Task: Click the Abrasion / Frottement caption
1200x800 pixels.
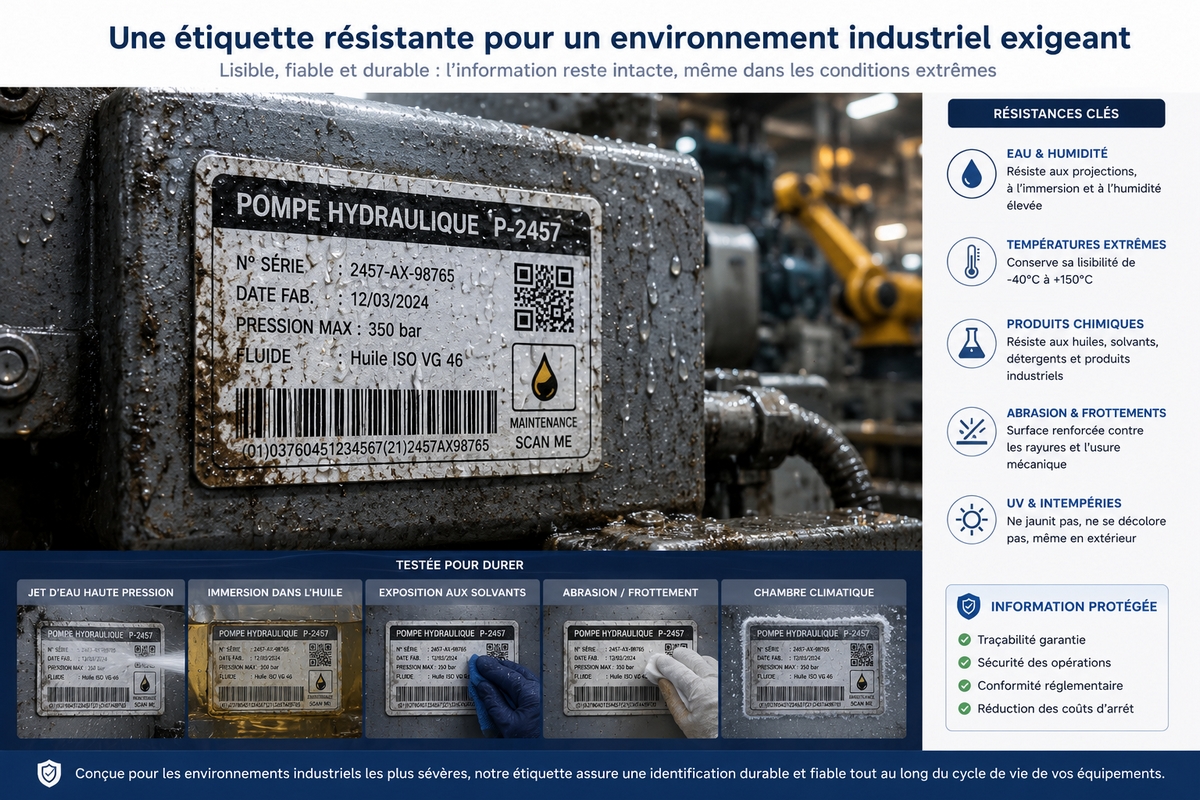Action: coord(630,593)
